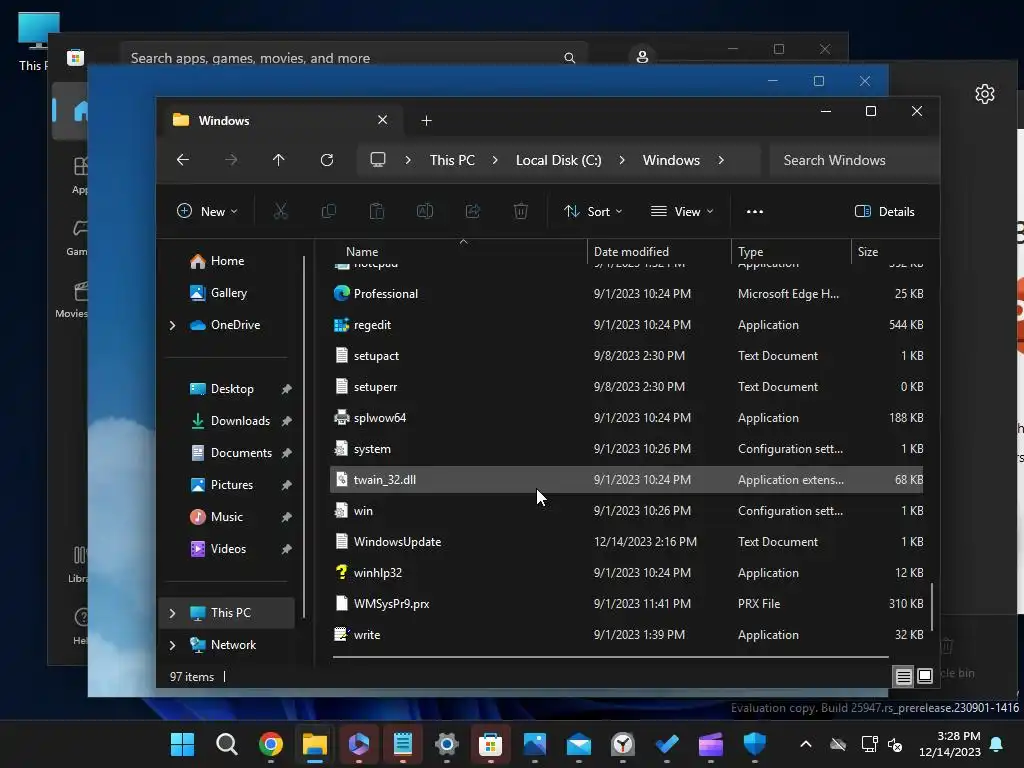The width and height of the screenshot is (1024, 768).
Task: Expand the This PC tree node
Action: pos(172,613)
